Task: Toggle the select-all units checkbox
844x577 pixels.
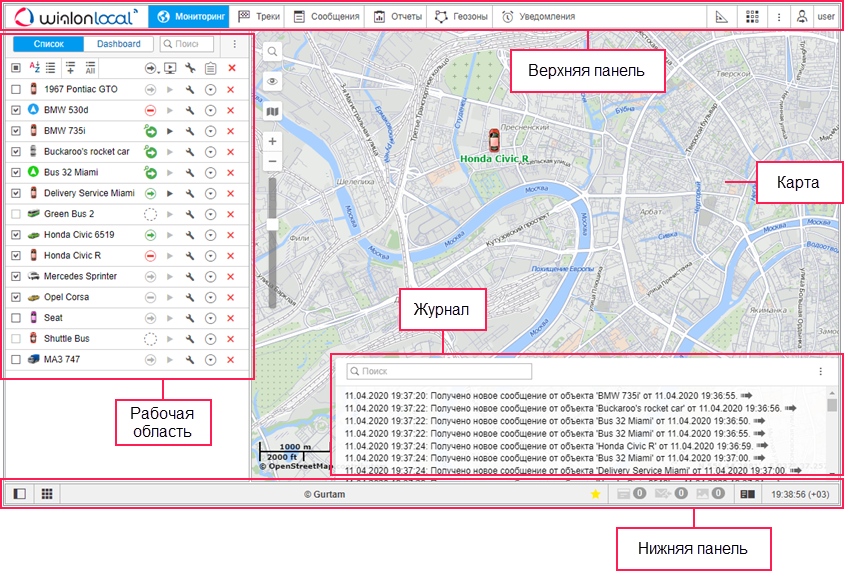Action: click(16, 68)
